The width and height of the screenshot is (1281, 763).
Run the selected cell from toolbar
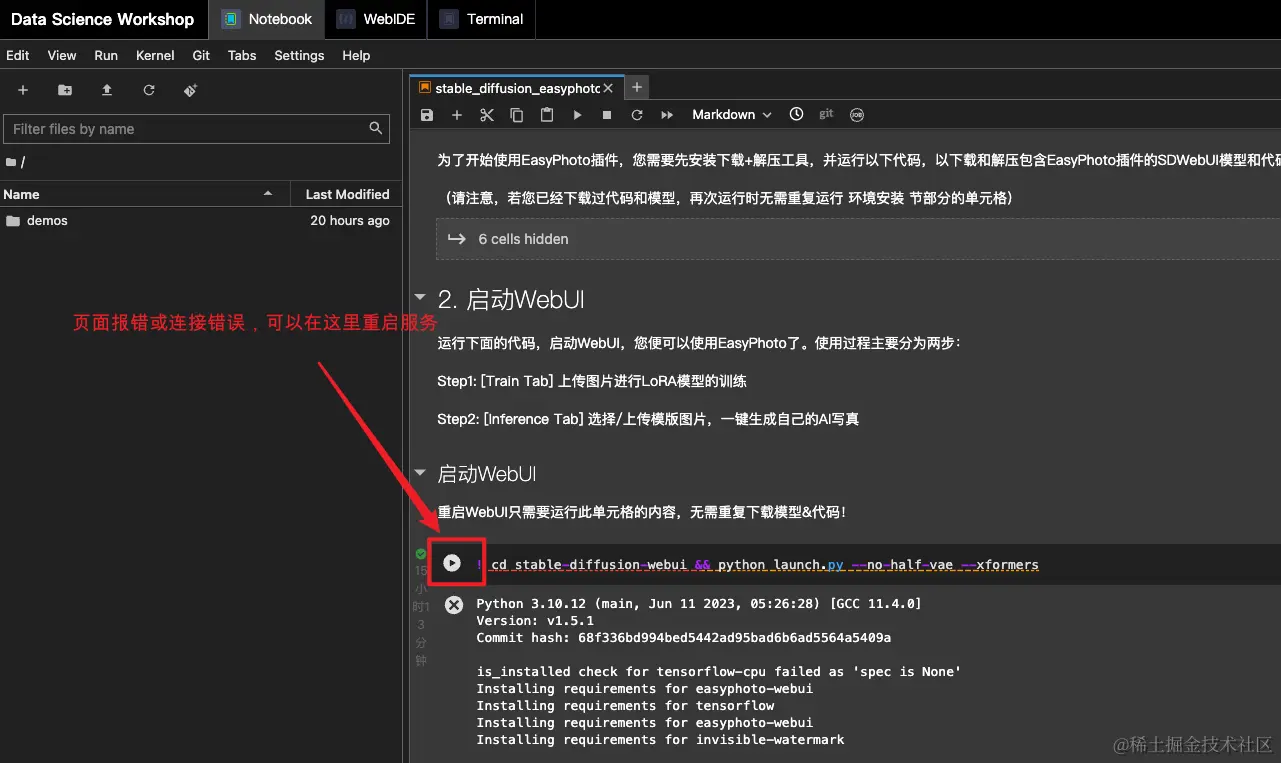tap(577, 115)
